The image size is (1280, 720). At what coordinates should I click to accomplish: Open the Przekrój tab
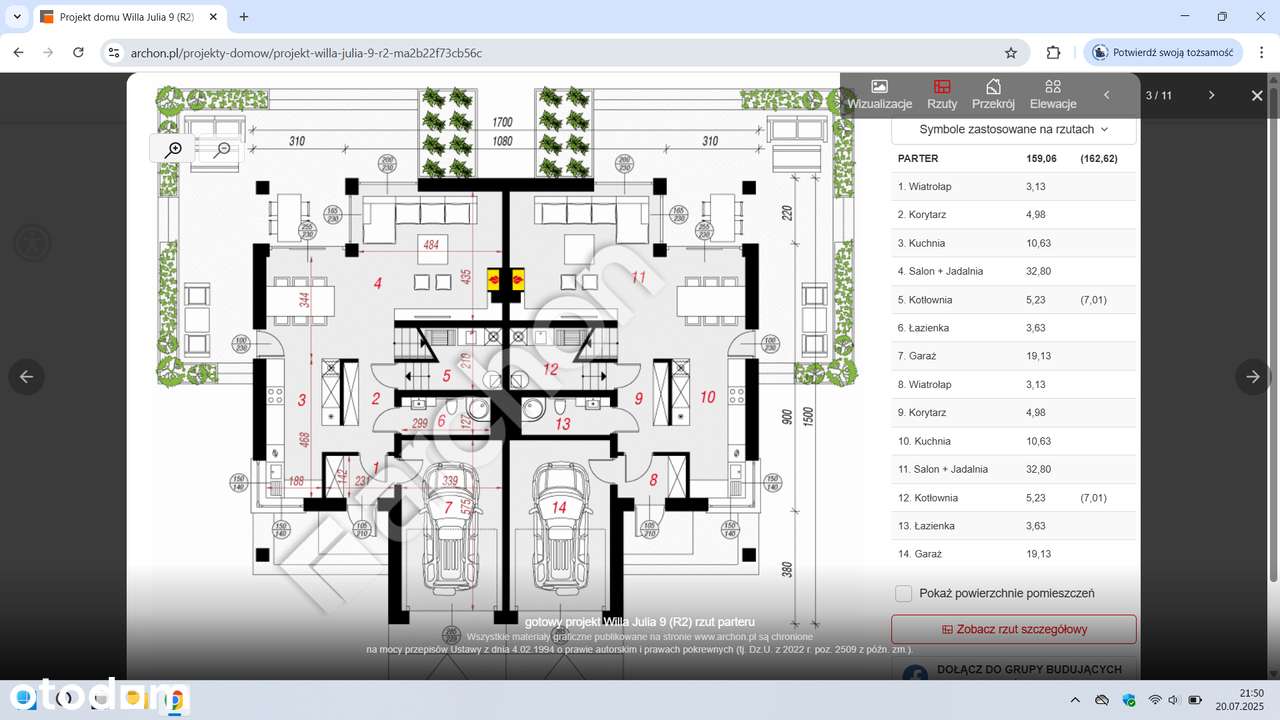tap(993, 95)
